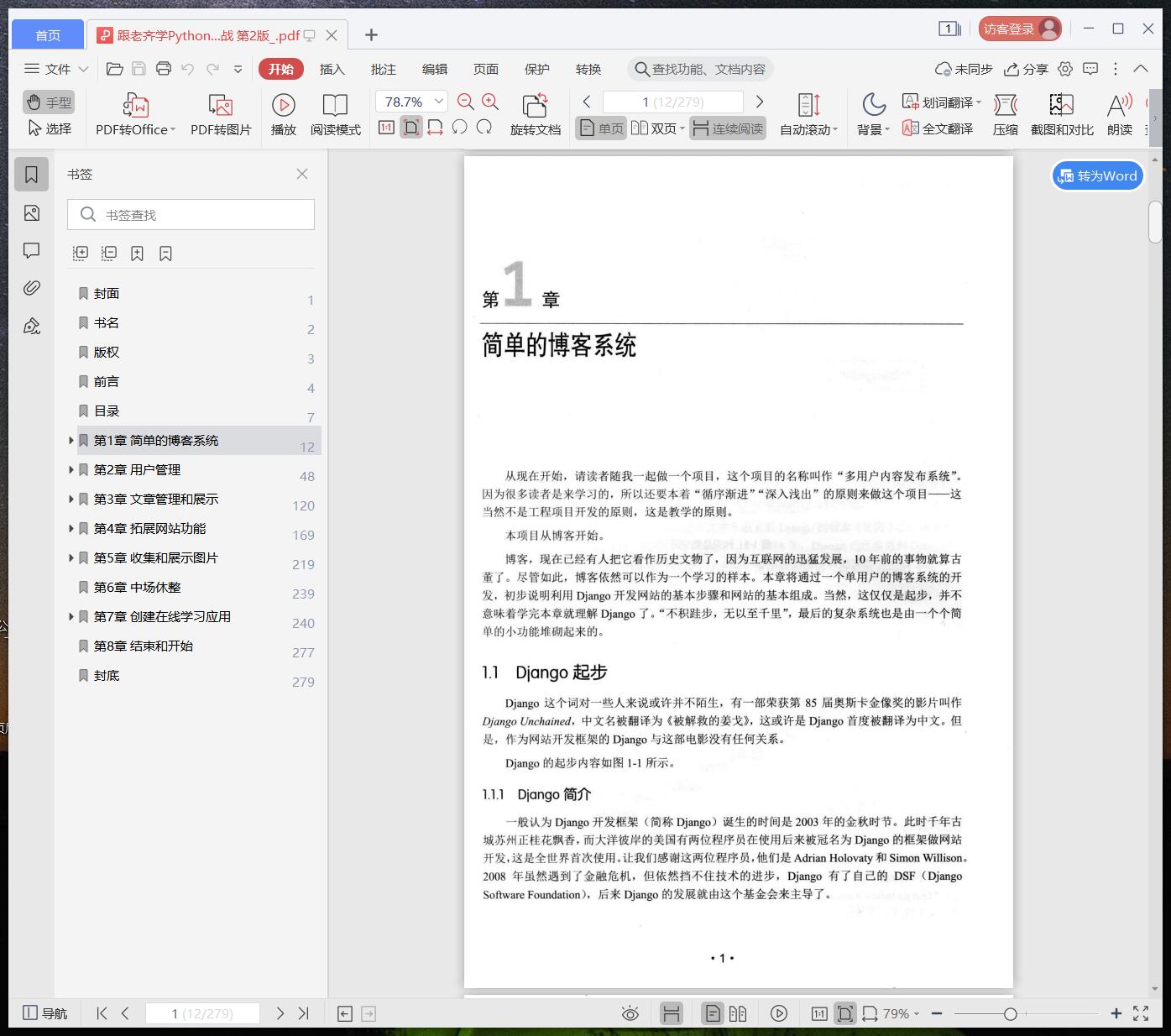Open thumbnails panel in sidebar
The height and width of the screenshot is (1036, 1171).
coord(32,213)
